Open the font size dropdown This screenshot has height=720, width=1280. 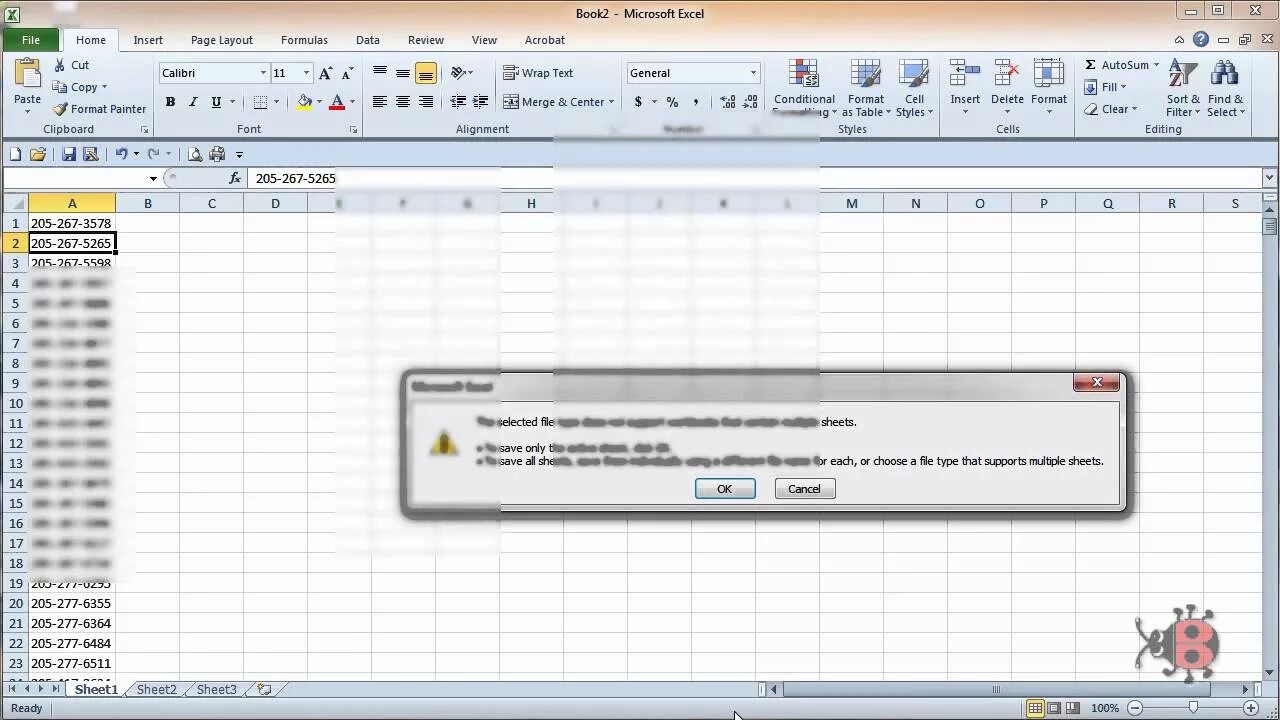(x=306, y=73)
